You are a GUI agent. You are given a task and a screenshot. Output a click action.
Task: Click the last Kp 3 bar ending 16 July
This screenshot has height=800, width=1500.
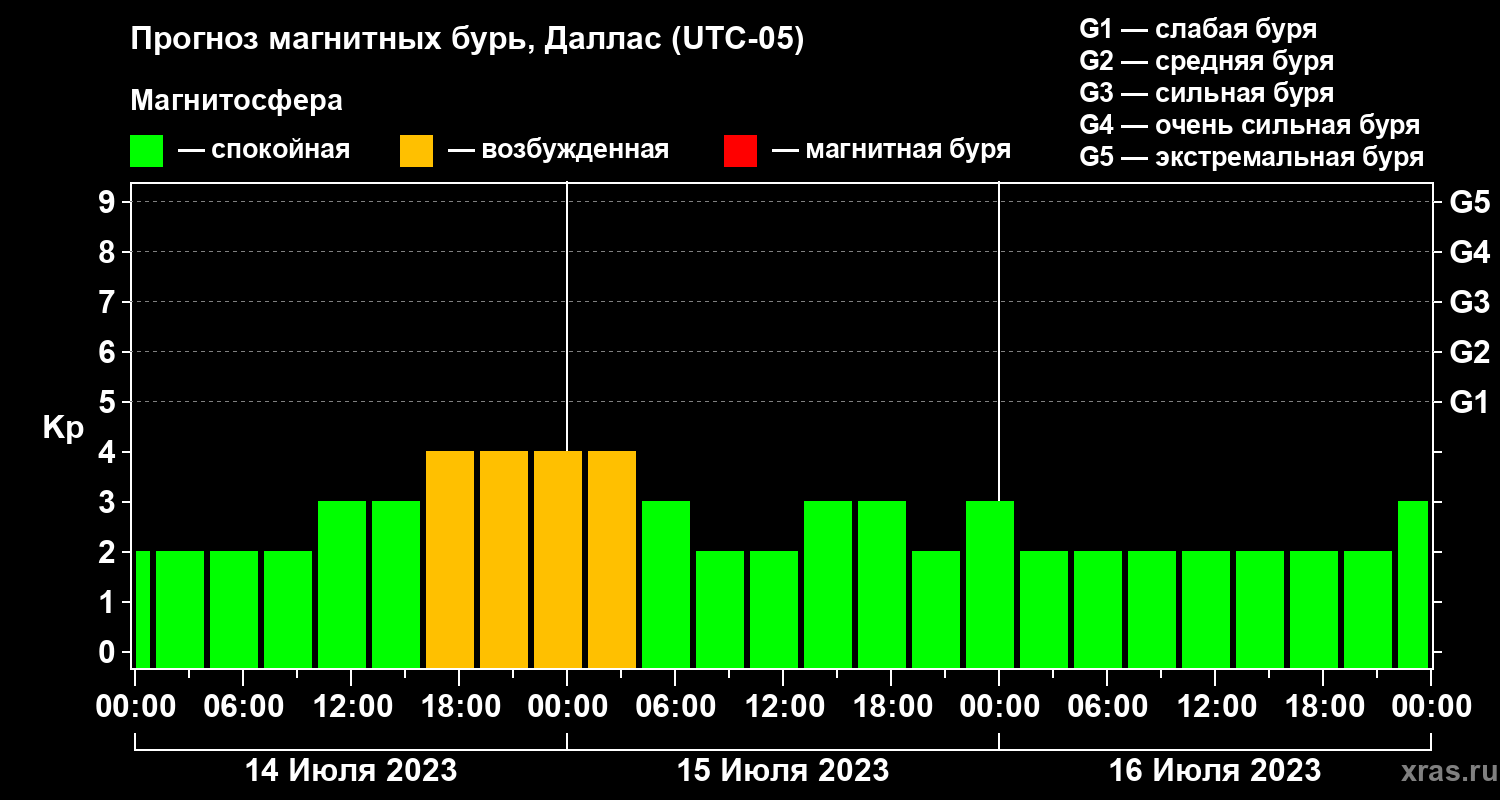tap(1413, 584)
